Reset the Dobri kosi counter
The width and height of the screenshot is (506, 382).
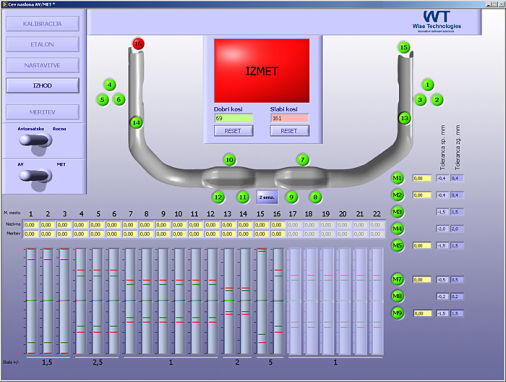(x=233, y=131)
